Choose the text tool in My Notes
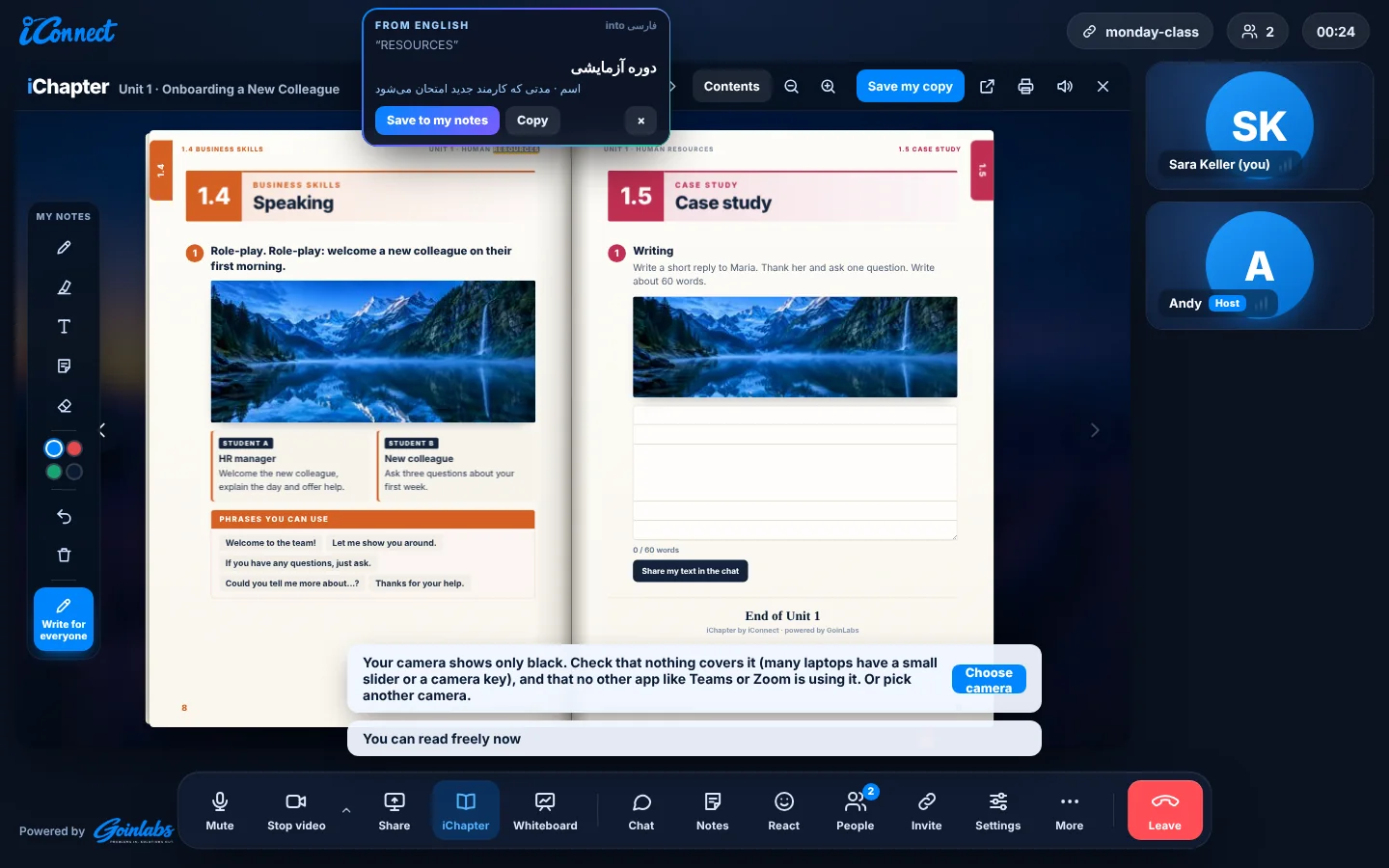The width and height of the screenshot is (1389, 868). click(64, 327)
